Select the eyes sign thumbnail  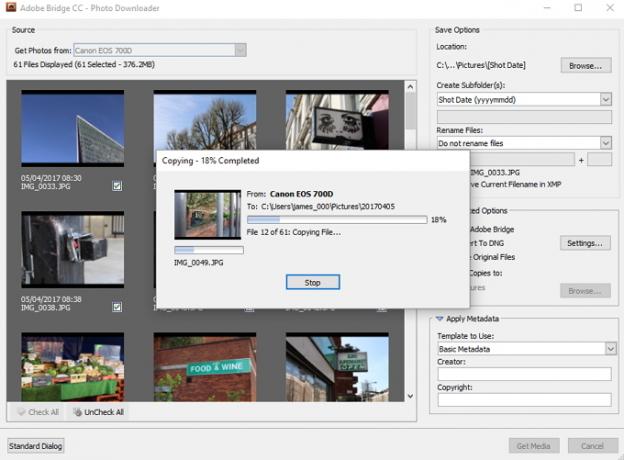(x=337, y=120)
